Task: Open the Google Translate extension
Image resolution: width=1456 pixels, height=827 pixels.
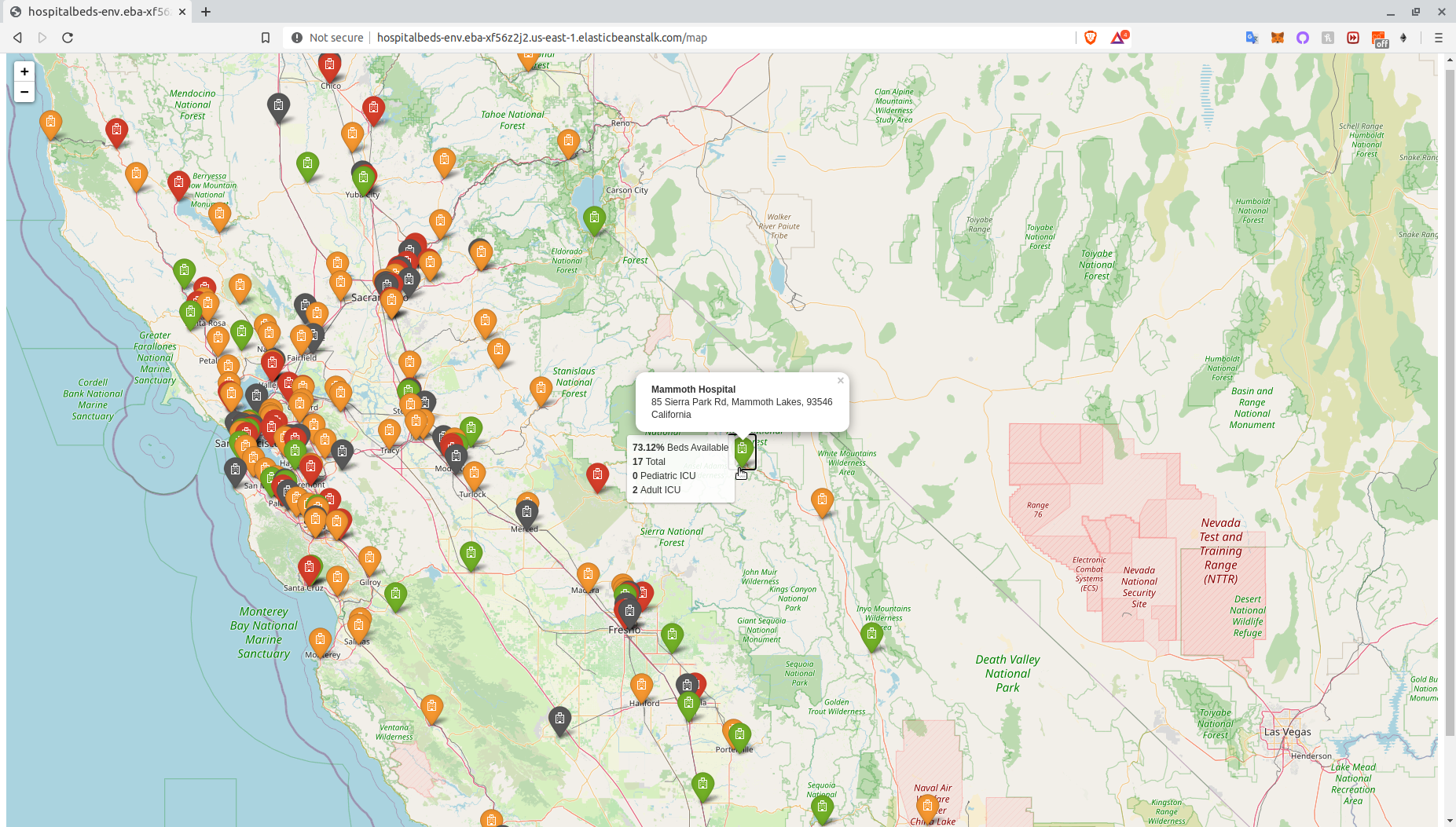Action: [1251, 37]
